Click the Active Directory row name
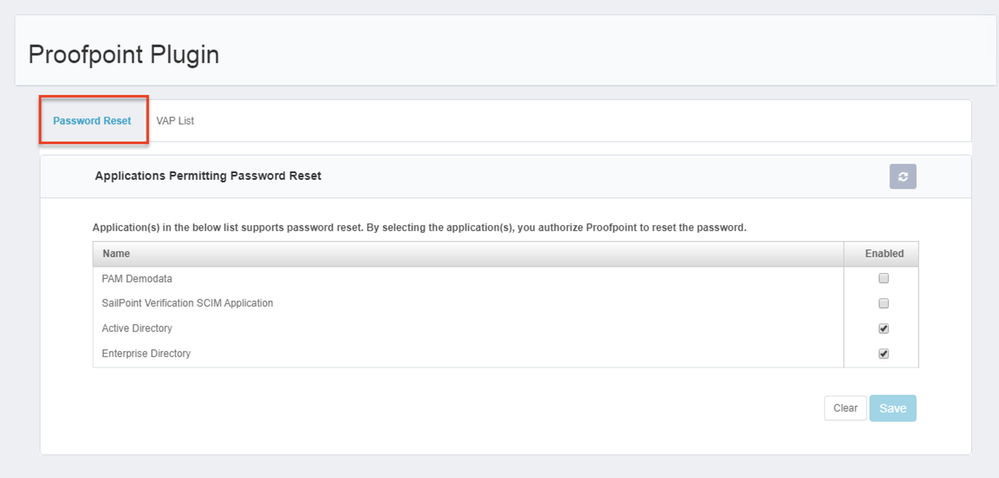This screenshot has height=478, width=999. [x=137, y=328]
